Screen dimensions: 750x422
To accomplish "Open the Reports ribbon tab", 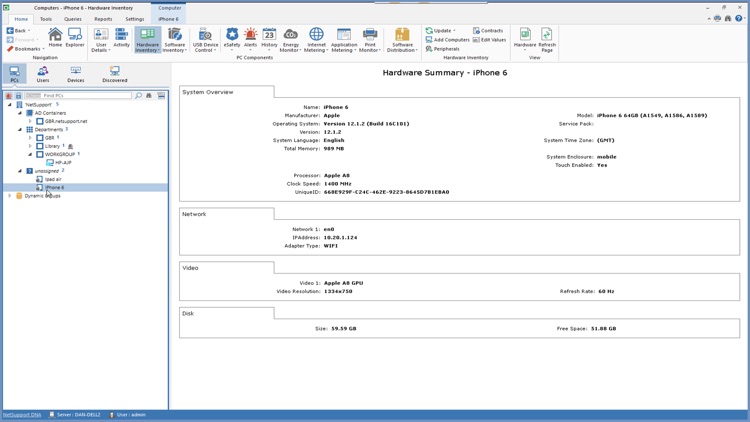I will click(103, 19).
